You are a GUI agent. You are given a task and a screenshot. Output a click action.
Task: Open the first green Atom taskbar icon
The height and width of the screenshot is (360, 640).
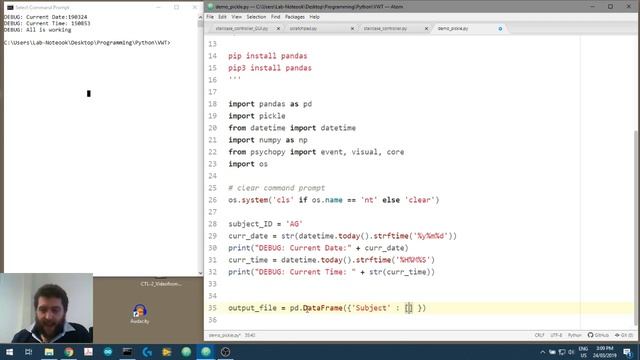[x=186, y=351]
